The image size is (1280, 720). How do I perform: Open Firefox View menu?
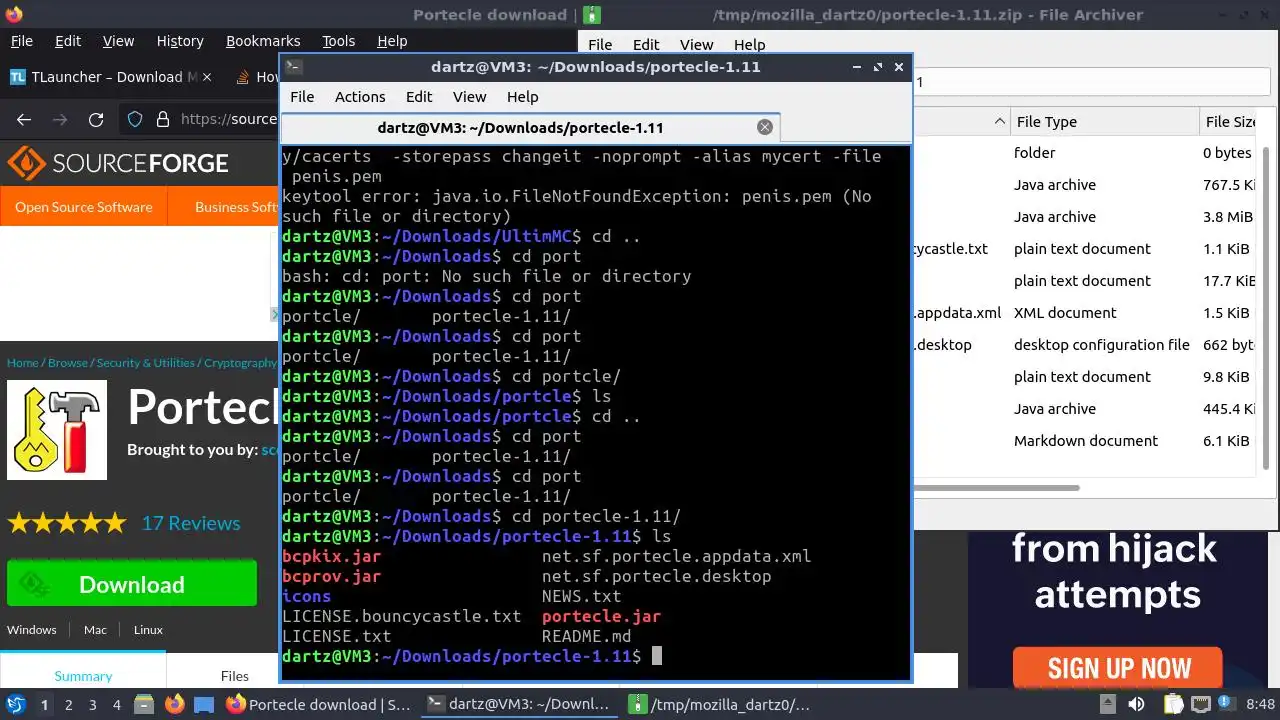[x=118, y=41]
